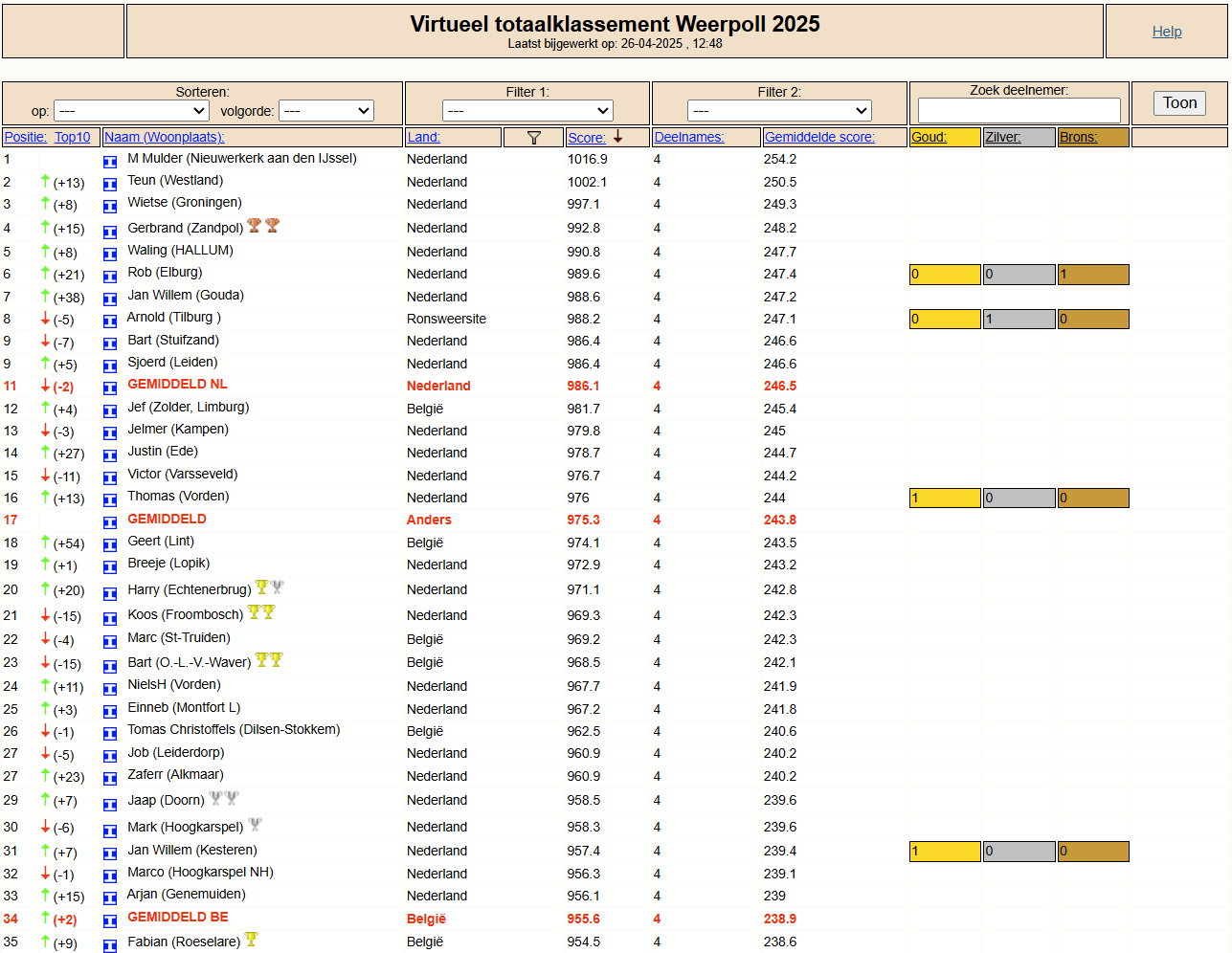The width and height of the screenshot is (1232, 953).
Task: Open the 'volgorde' sort order dropdown
Action: coord(326,111)
